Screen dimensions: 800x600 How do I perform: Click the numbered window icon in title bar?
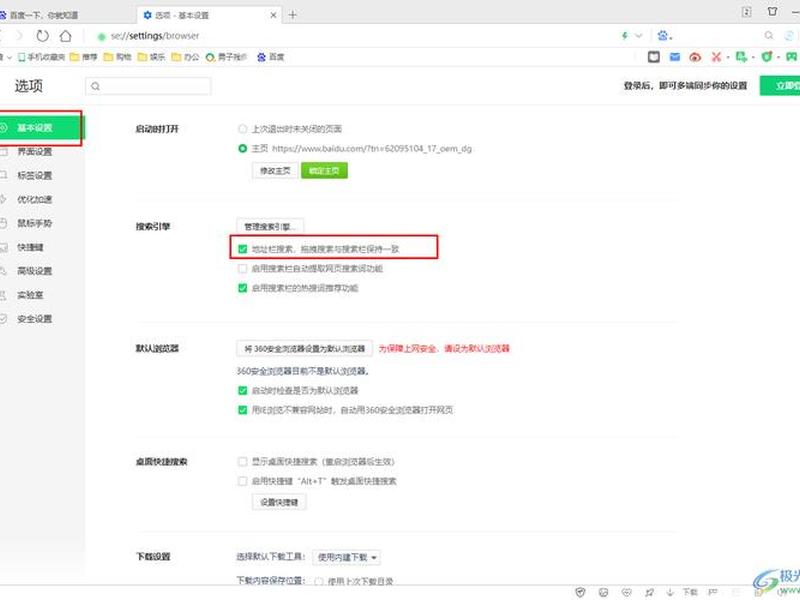746,12
